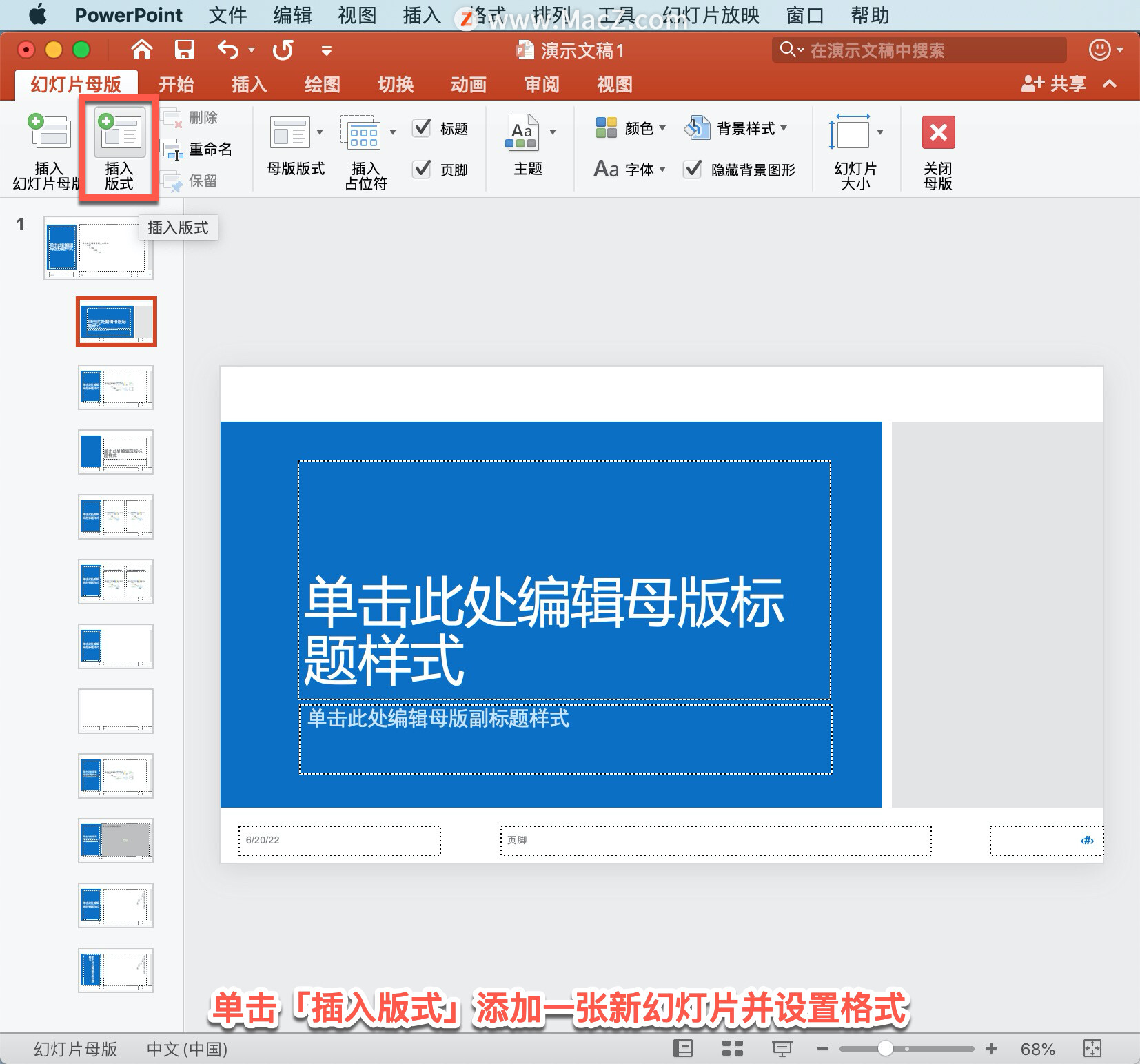The image size is (1140, 1064).
Task: Open the Window (窗口) menu
Action: click(805, 14)
